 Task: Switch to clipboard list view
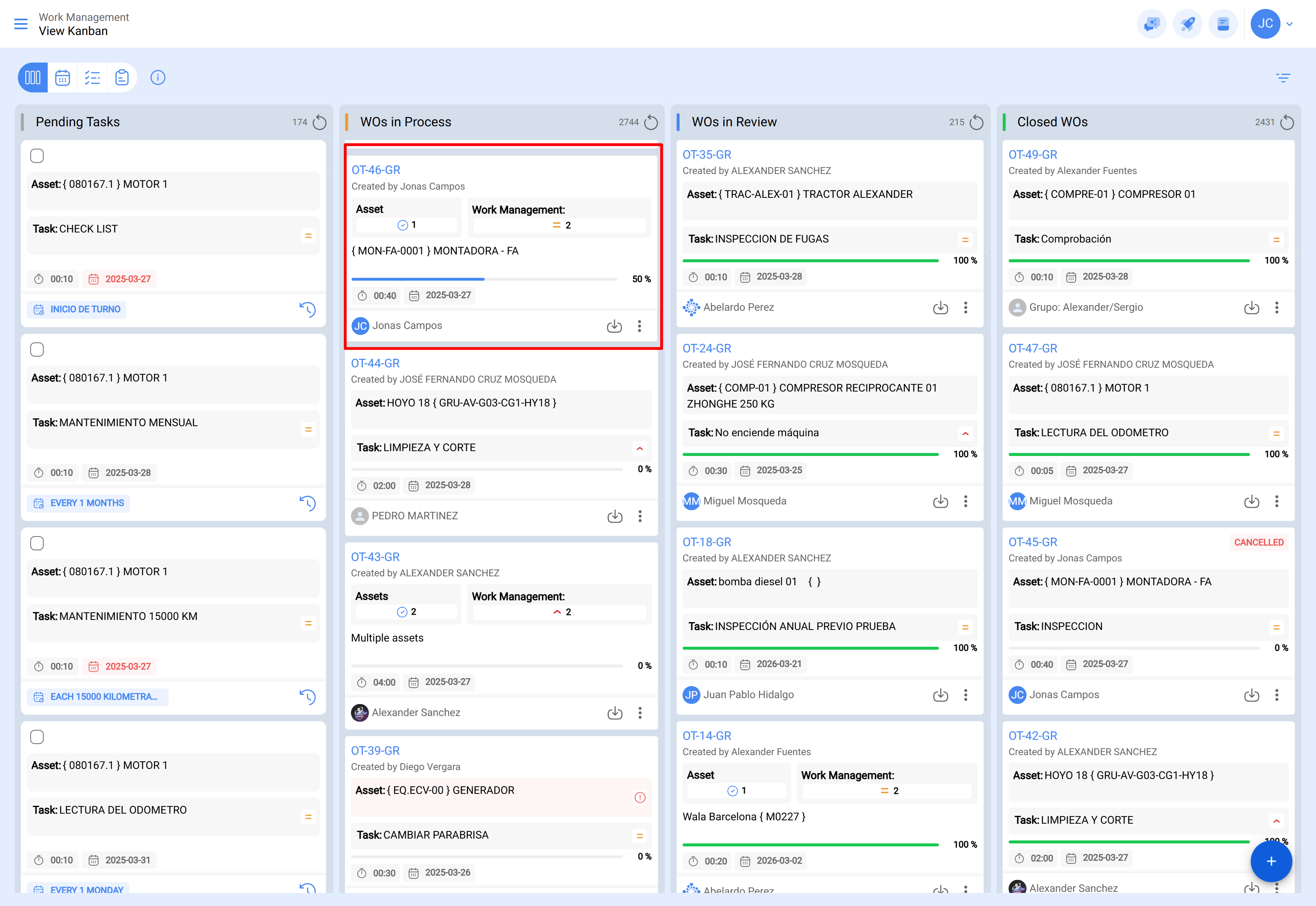121,78
